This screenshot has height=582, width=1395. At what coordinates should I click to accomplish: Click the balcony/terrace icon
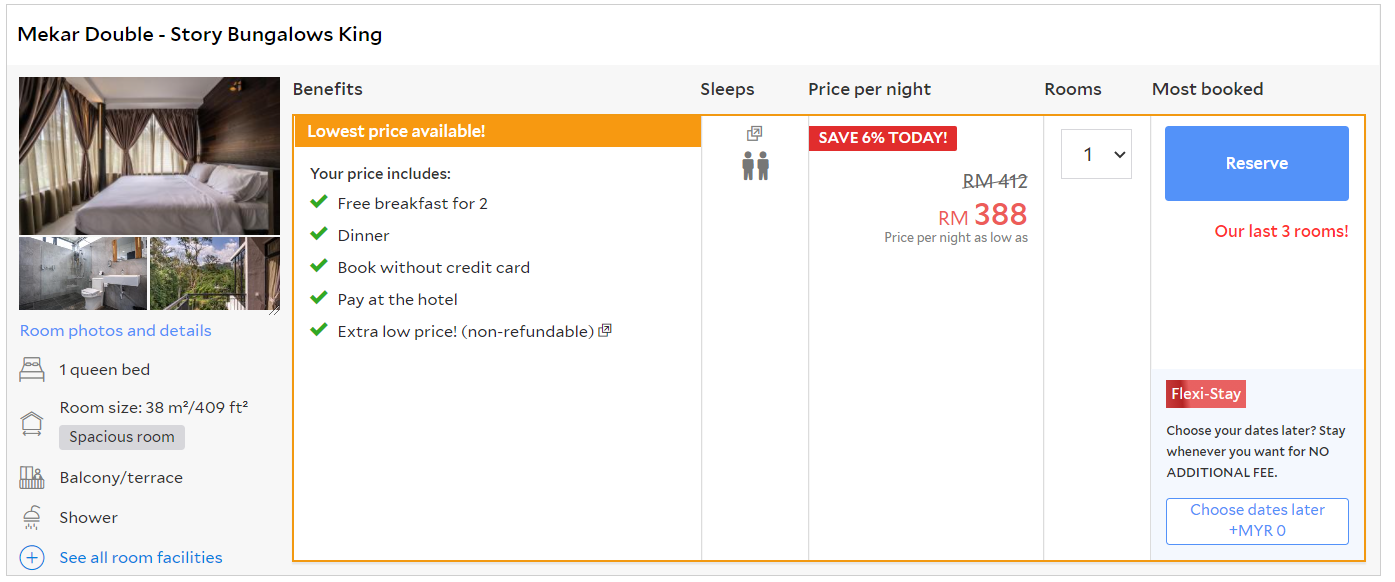point(32,478)
